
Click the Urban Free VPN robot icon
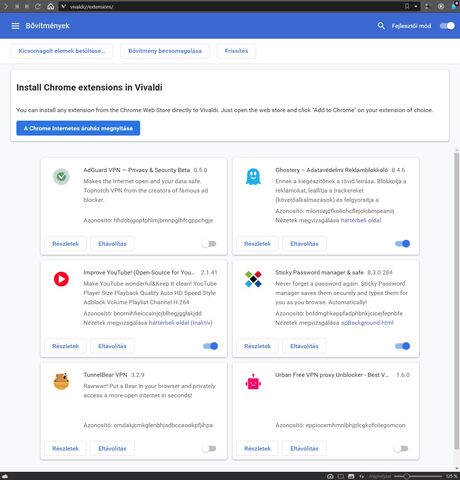[x=253, y=382]
